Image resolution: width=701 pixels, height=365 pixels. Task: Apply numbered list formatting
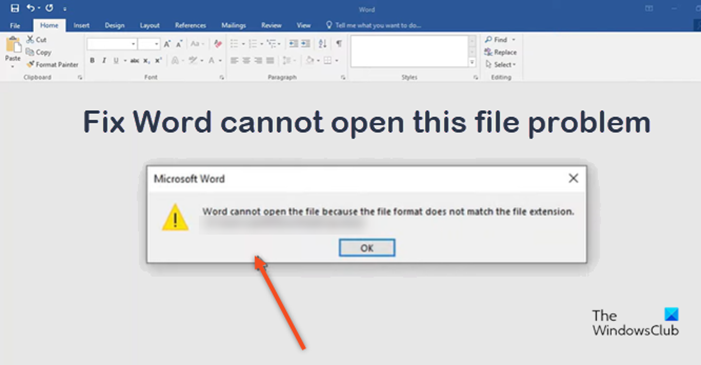pos(253,44)
